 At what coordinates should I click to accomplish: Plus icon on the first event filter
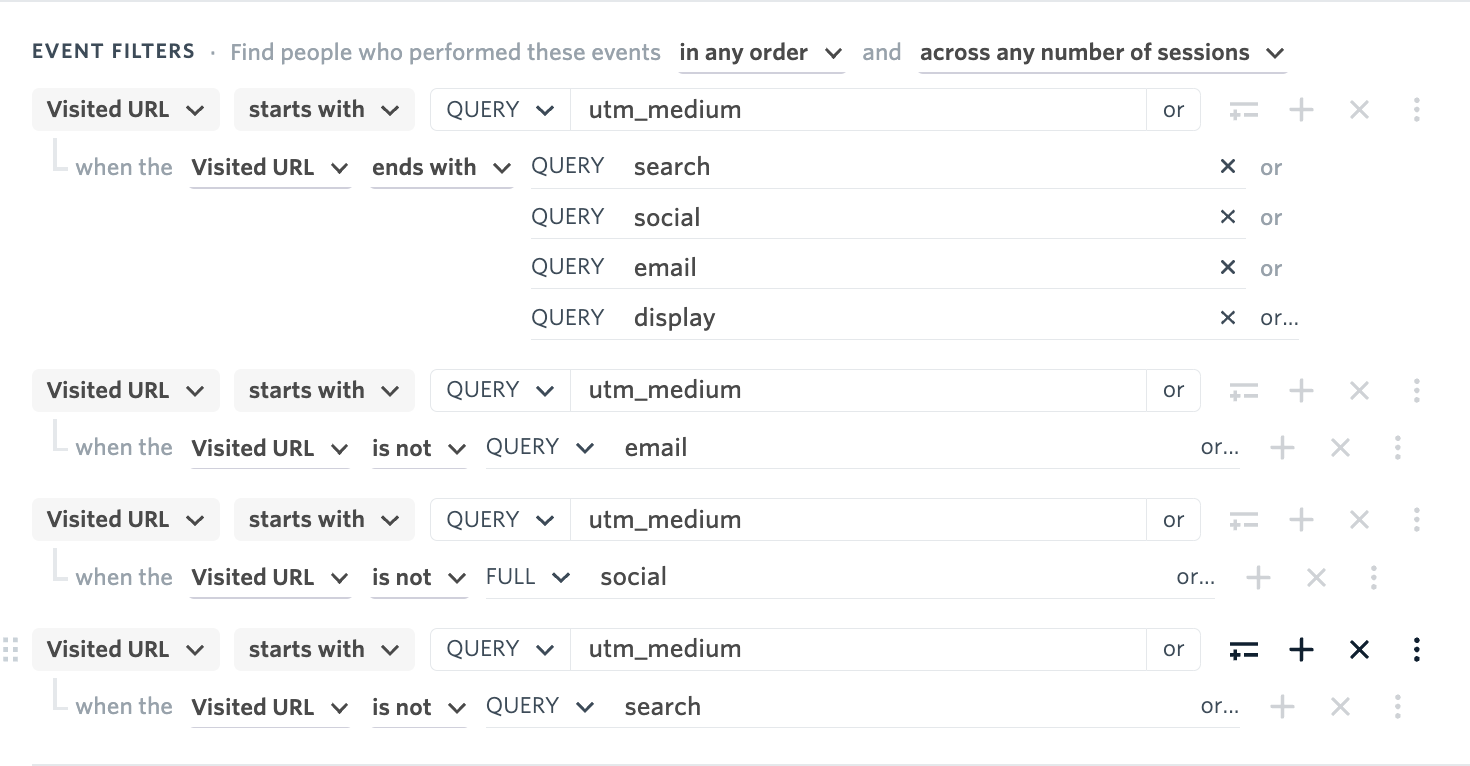(x=1301, y=110)
